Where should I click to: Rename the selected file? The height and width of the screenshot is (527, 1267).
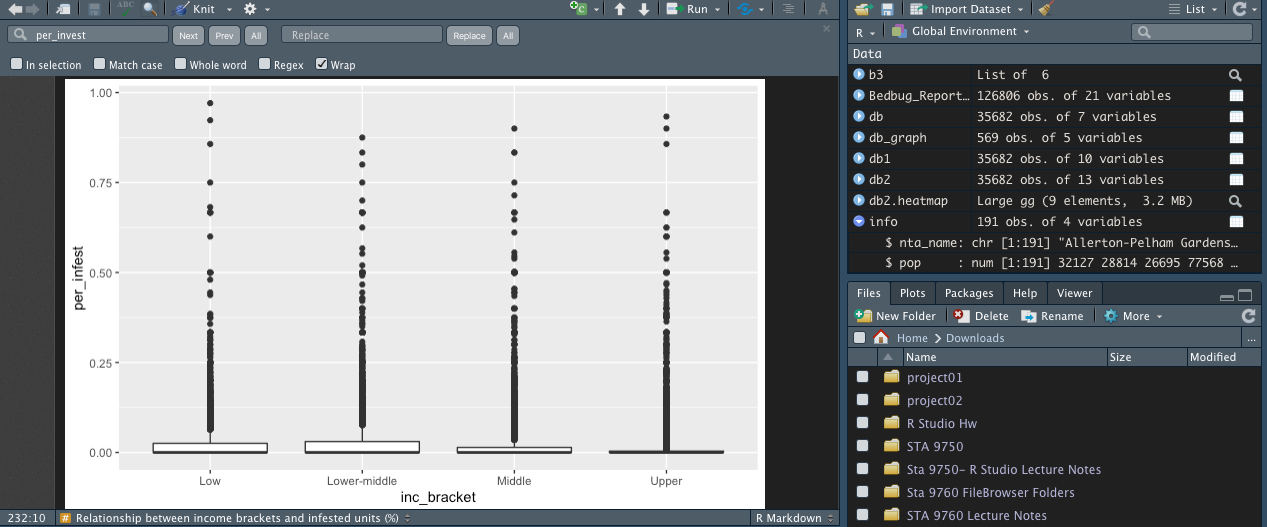(1052, 316)
